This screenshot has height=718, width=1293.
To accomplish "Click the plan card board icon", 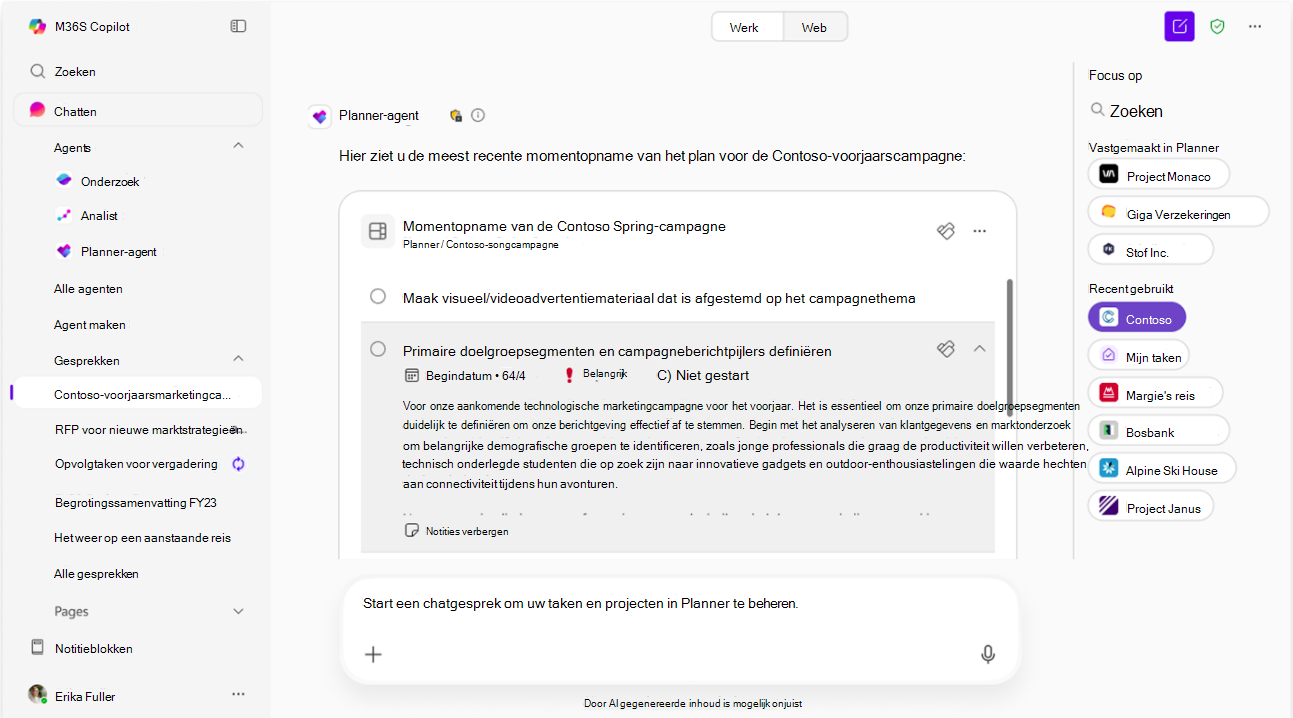I will (x=377, y=231).
